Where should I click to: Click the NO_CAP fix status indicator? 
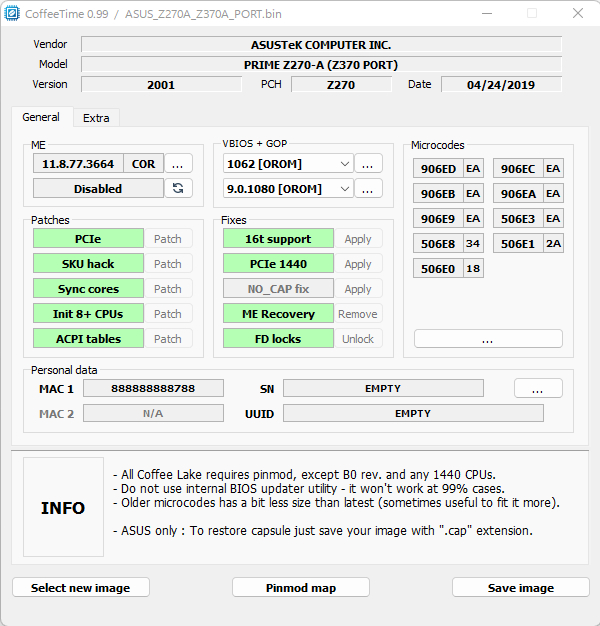point(278,288)
